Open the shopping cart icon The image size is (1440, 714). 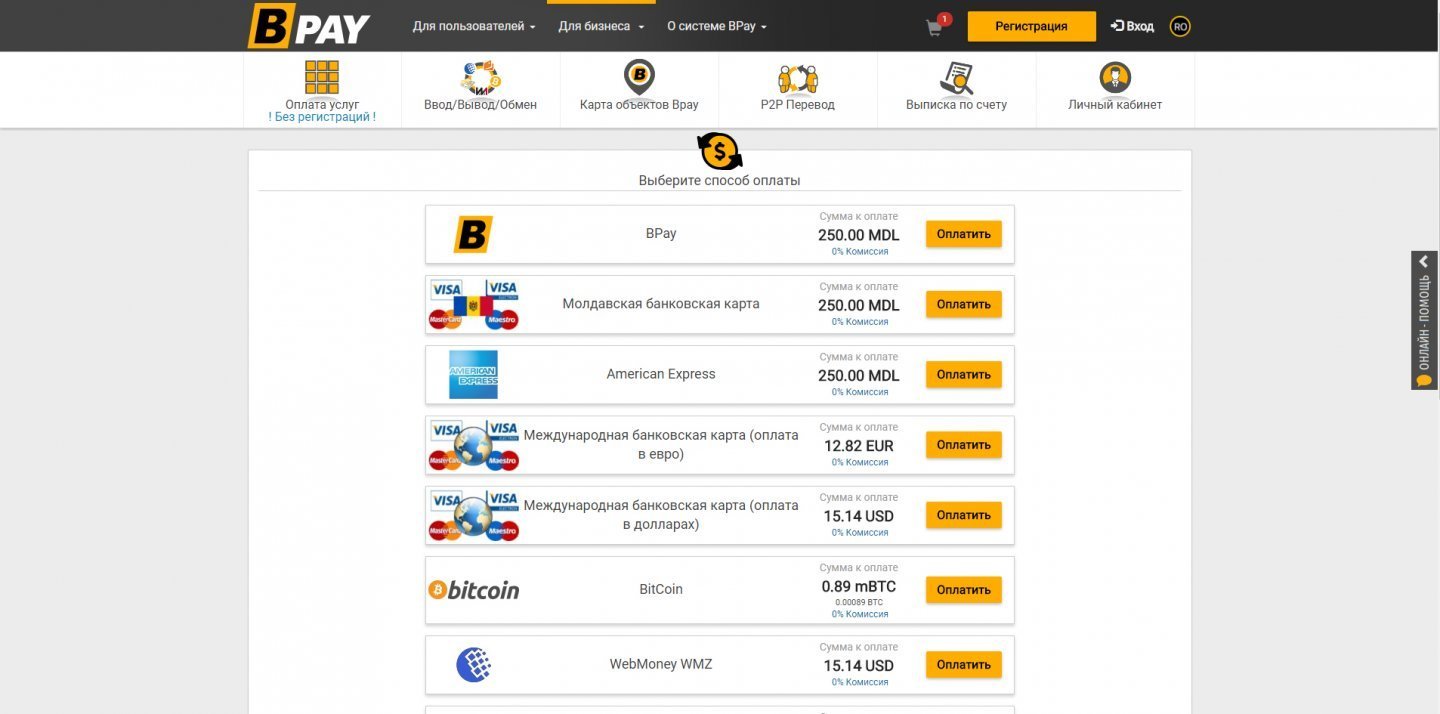(934, 28)
